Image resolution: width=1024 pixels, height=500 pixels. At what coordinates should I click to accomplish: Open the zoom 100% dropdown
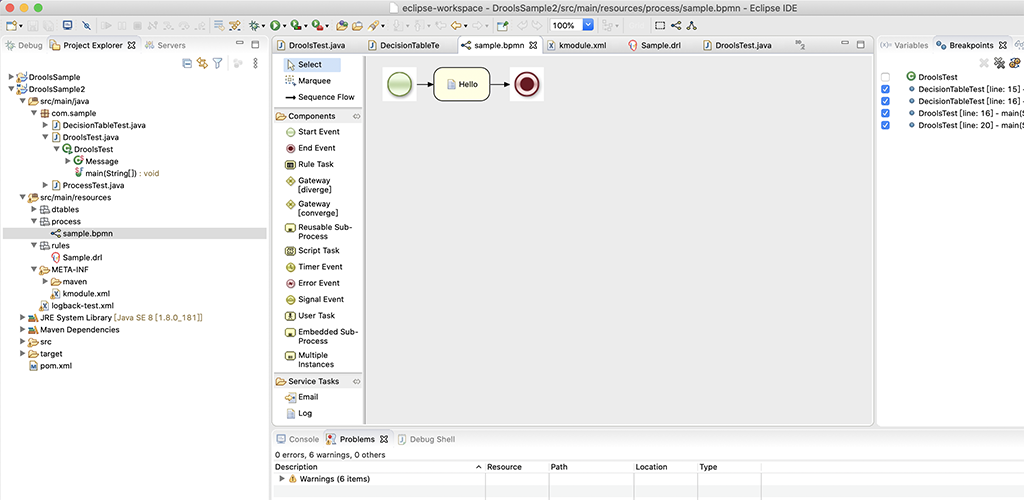[x=588, y=25]
